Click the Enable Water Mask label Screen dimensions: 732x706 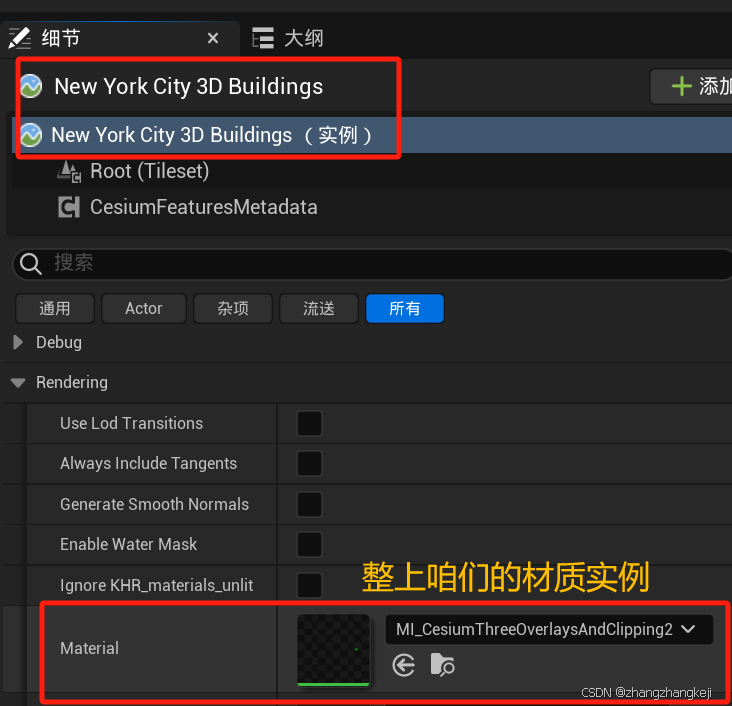128,544
